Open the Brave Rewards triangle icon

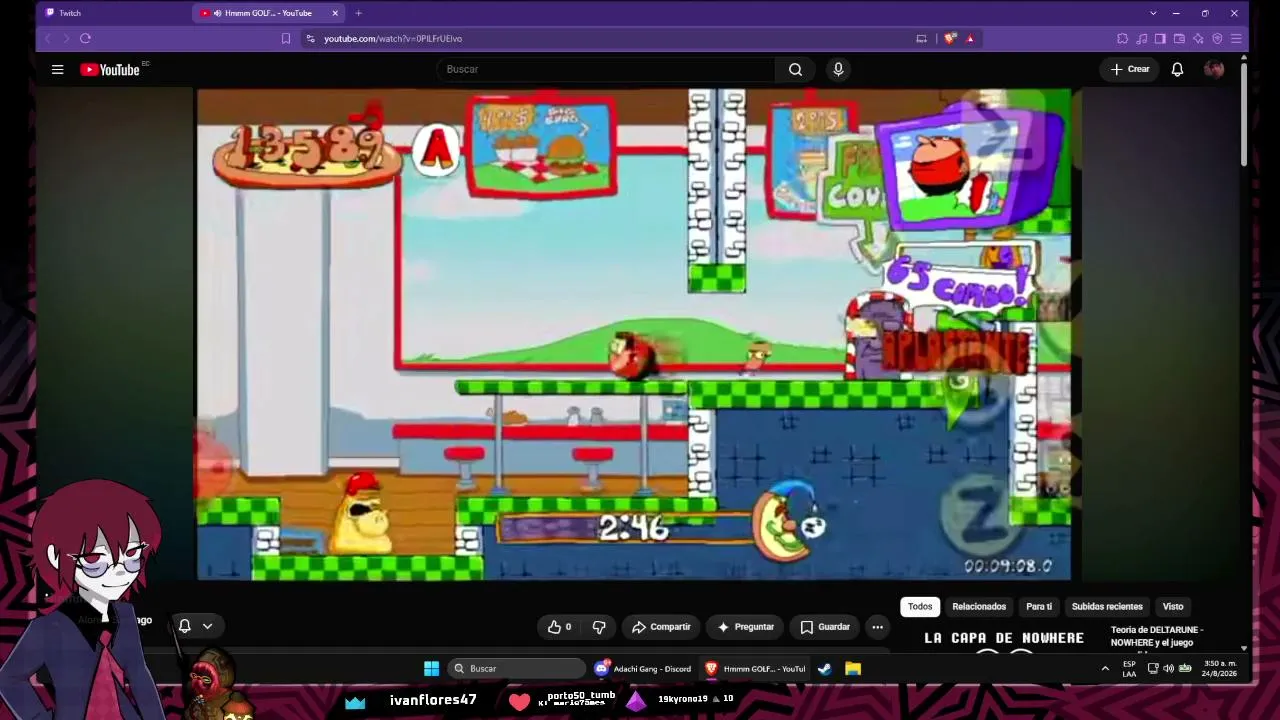969,38
